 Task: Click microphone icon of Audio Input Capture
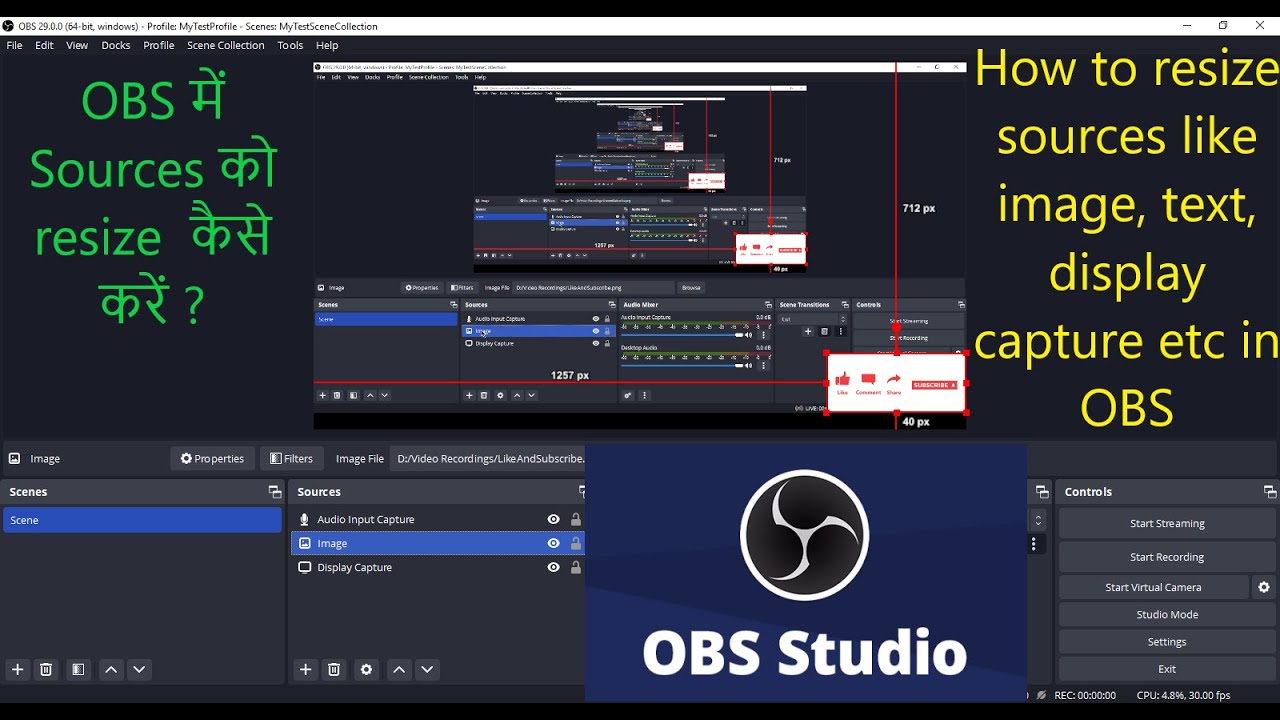pyautogui.click(x=304, y=519)
